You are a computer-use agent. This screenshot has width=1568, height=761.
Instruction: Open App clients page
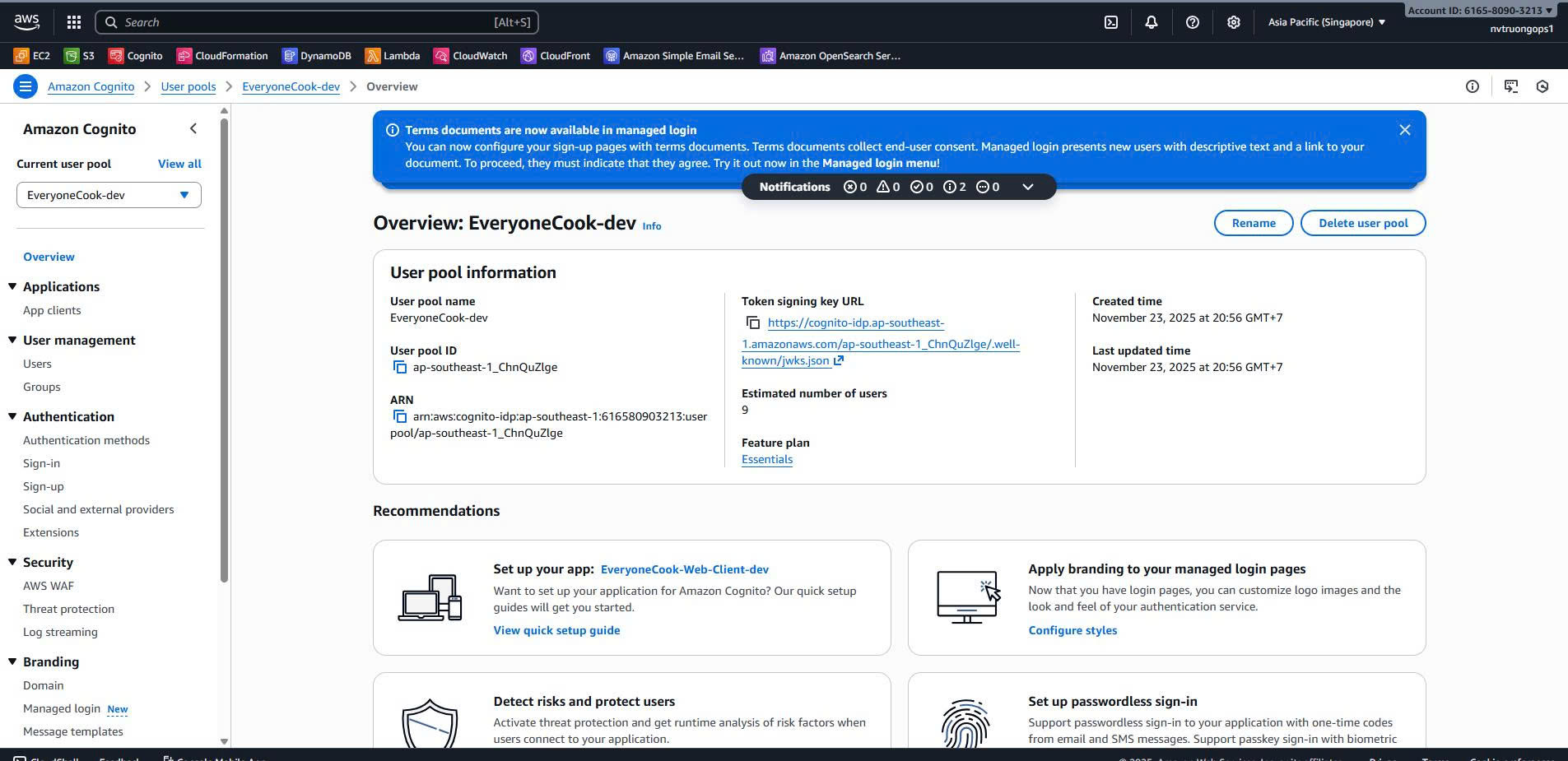(x=52, y=310)
